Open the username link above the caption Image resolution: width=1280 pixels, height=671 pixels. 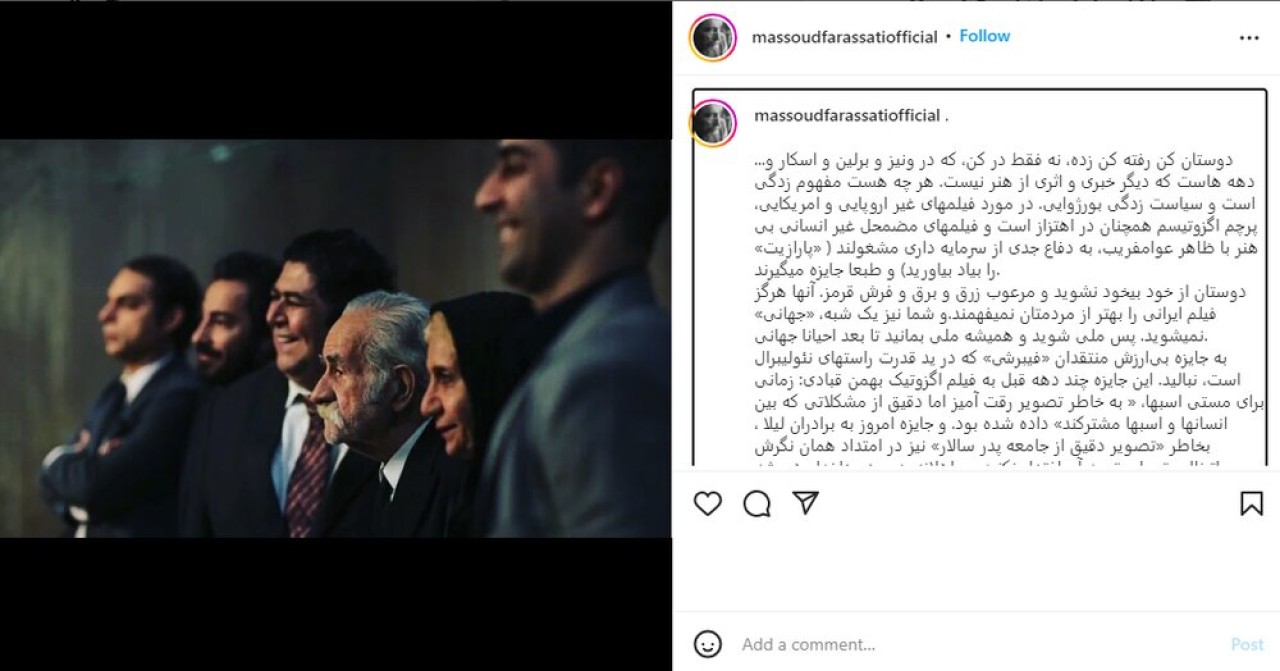[847, 115]
